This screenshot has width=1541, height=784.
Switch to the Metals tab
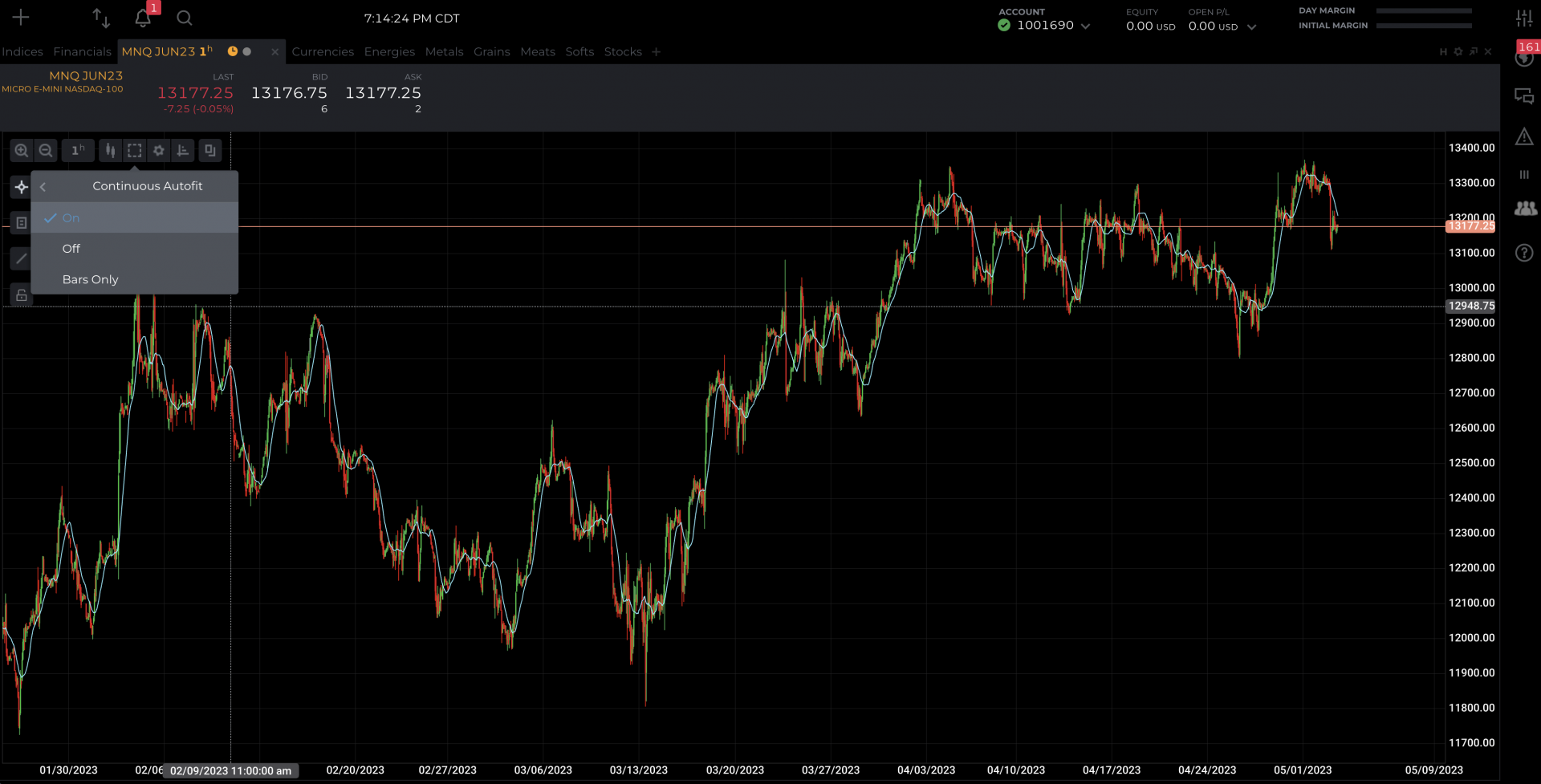445,51
